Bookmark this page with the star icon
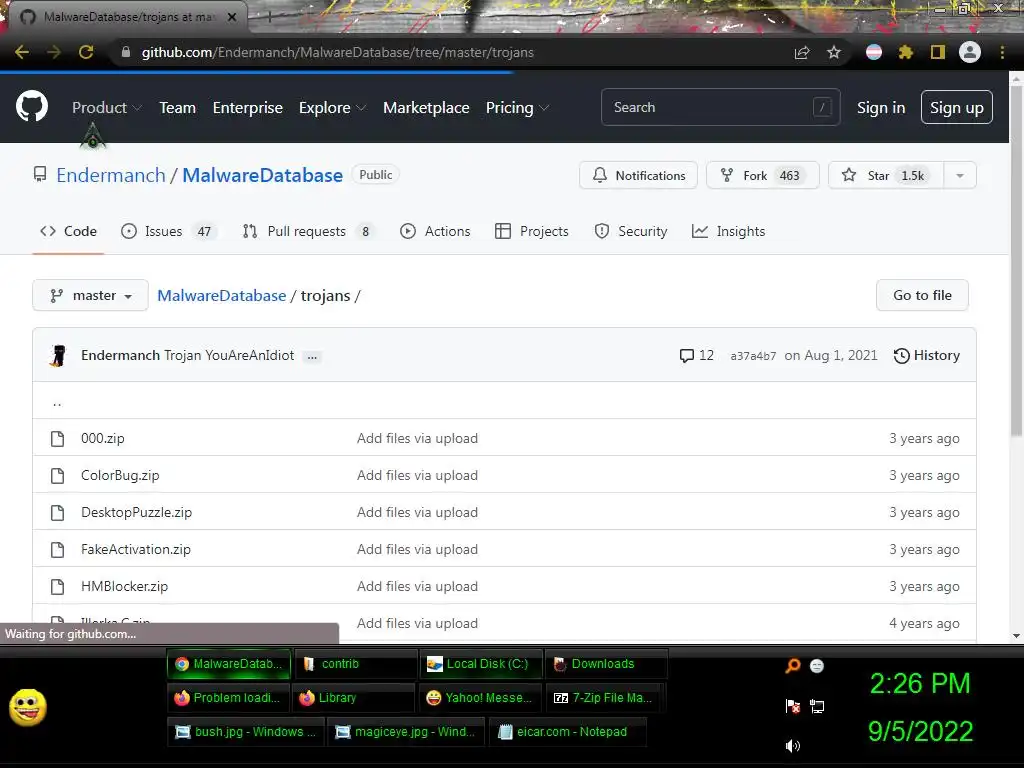This screenshot has width=1024, height=768. [x=834, y=52]
